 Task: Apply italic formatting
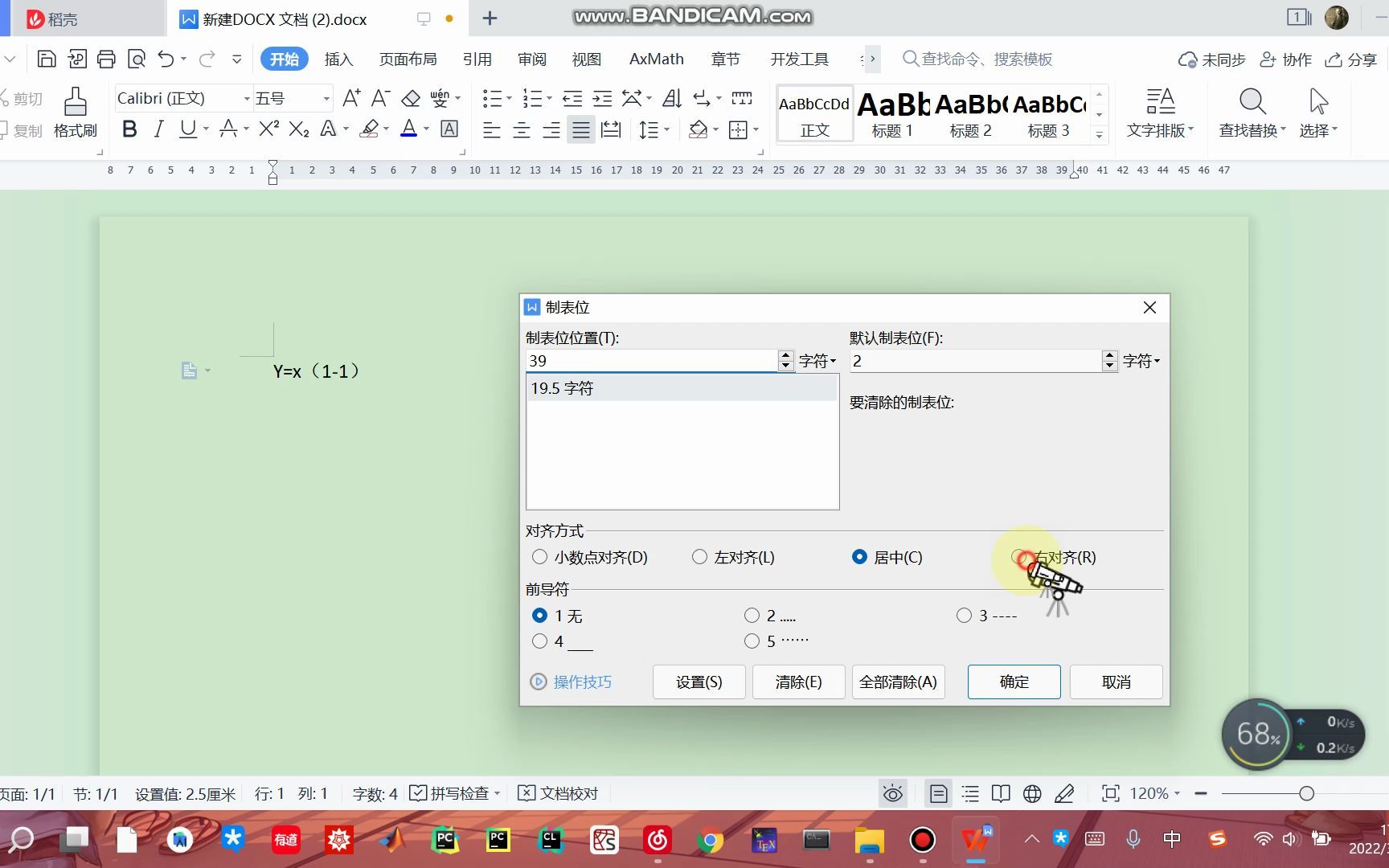(158, 129)
